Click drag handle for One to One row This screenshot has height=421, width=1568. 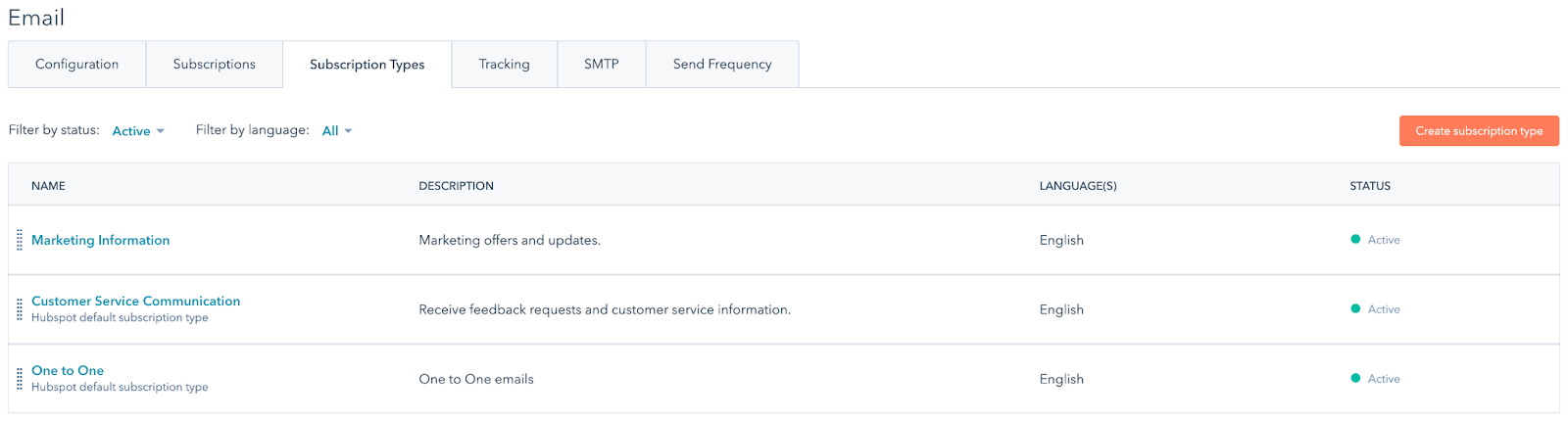pyautogui.click(x=20, y=379)
